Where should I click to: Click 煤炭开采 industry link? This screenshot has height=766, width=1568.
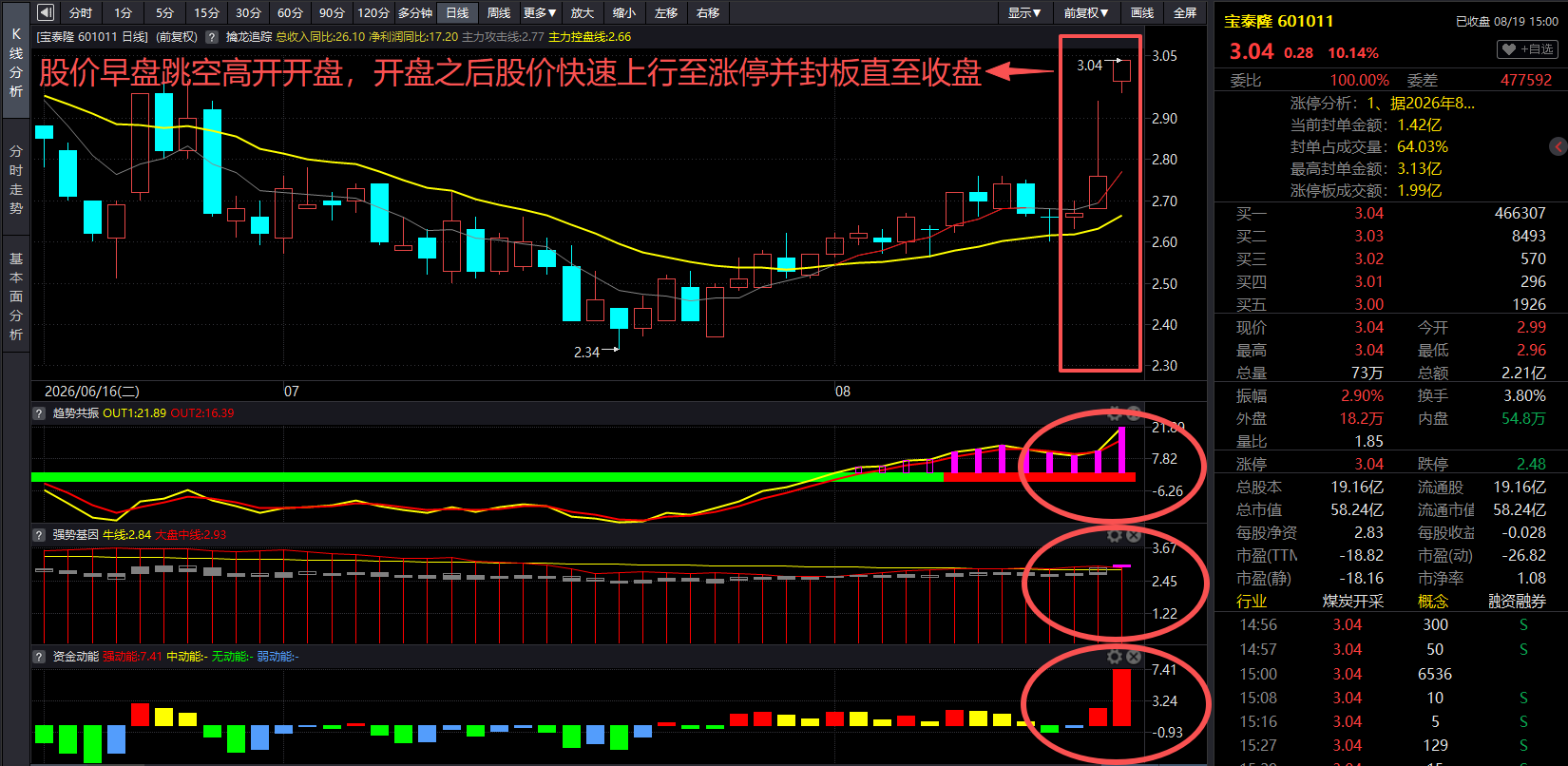1353,602
